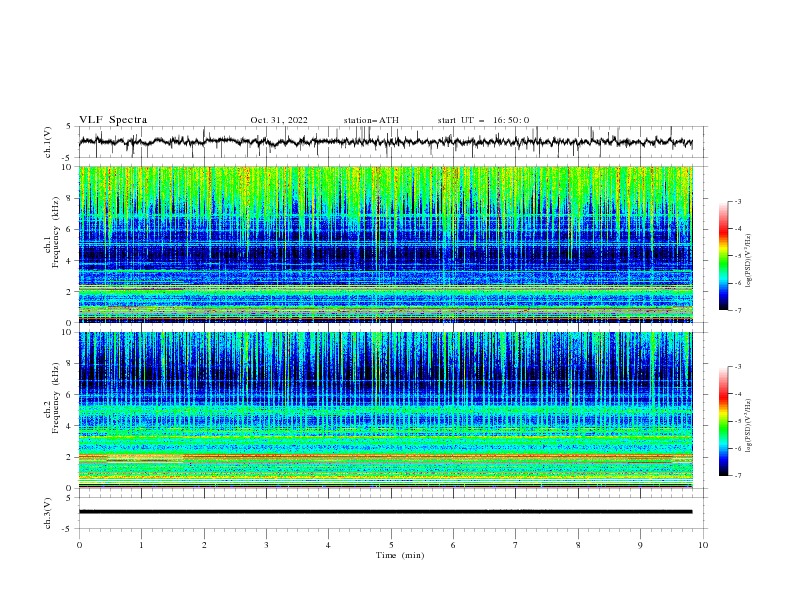This screenshot has height=612, width=792.
Task: Click the ch.1 frequency tick label "8"
Action: (70, 198)
